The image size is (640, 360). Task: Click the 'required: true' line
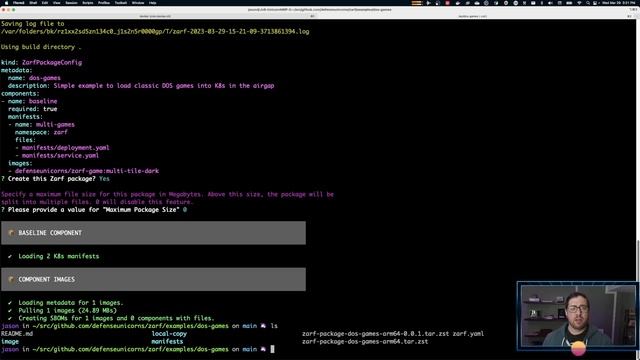[33, 109]
